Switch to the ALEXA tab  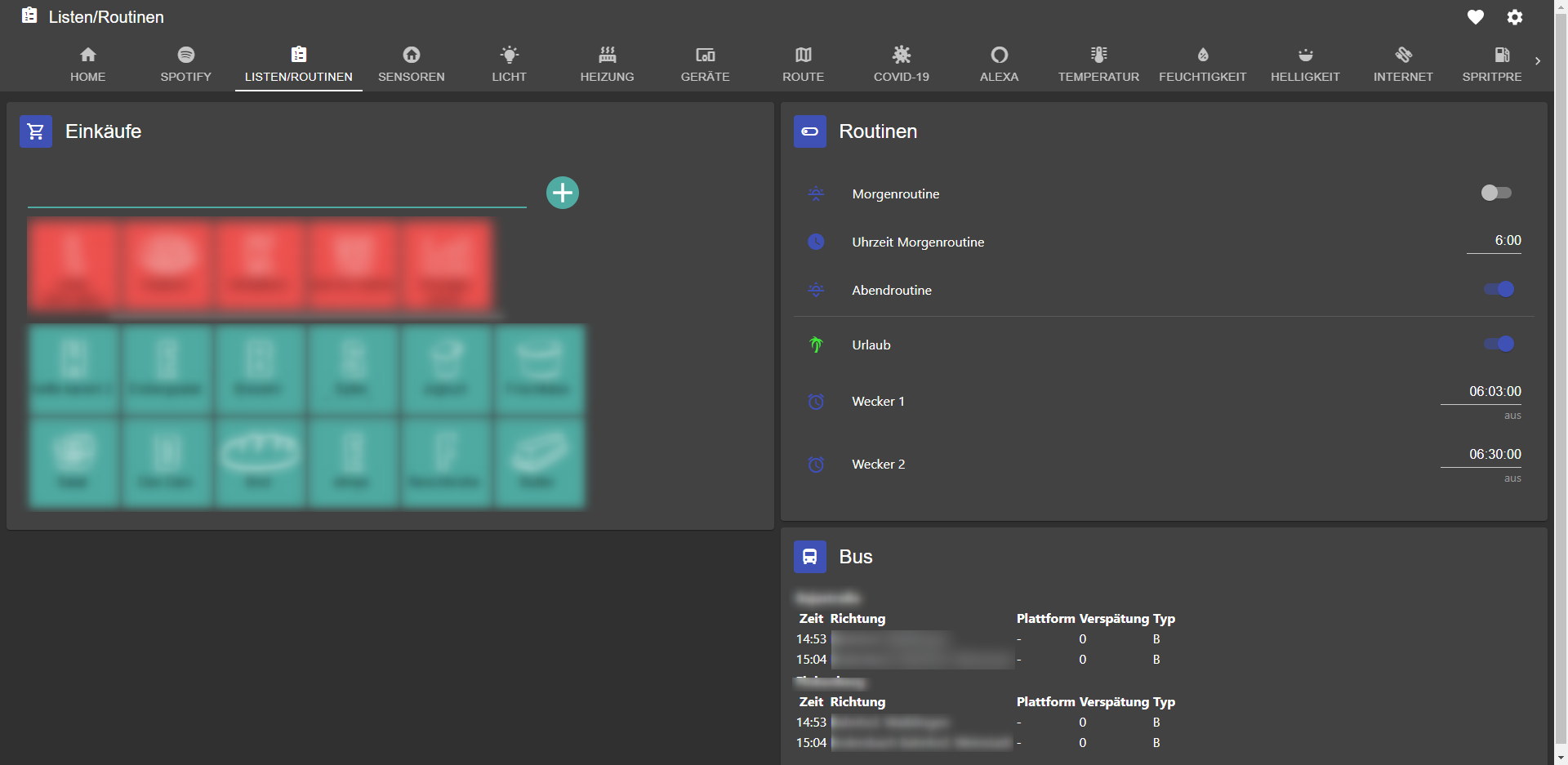tap(999, 64)
